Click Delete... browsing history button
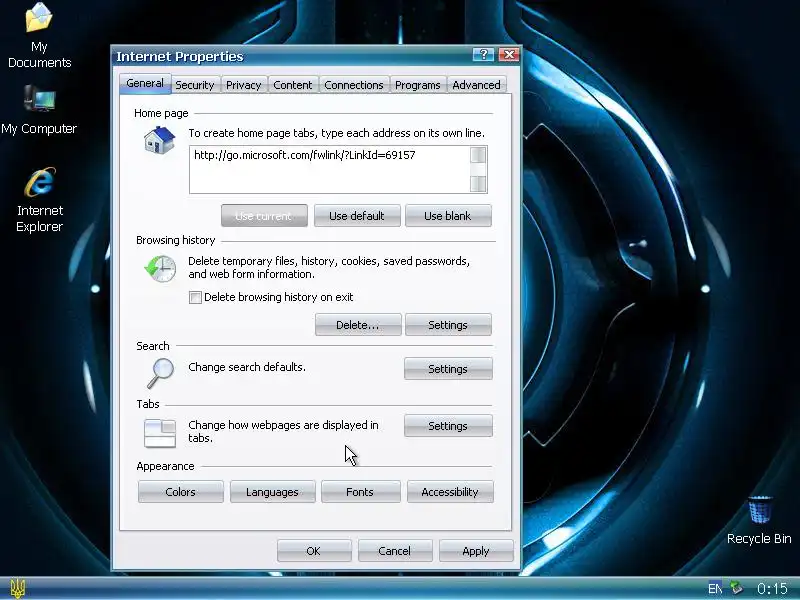 pyautogui.click(x=358, y=325)
